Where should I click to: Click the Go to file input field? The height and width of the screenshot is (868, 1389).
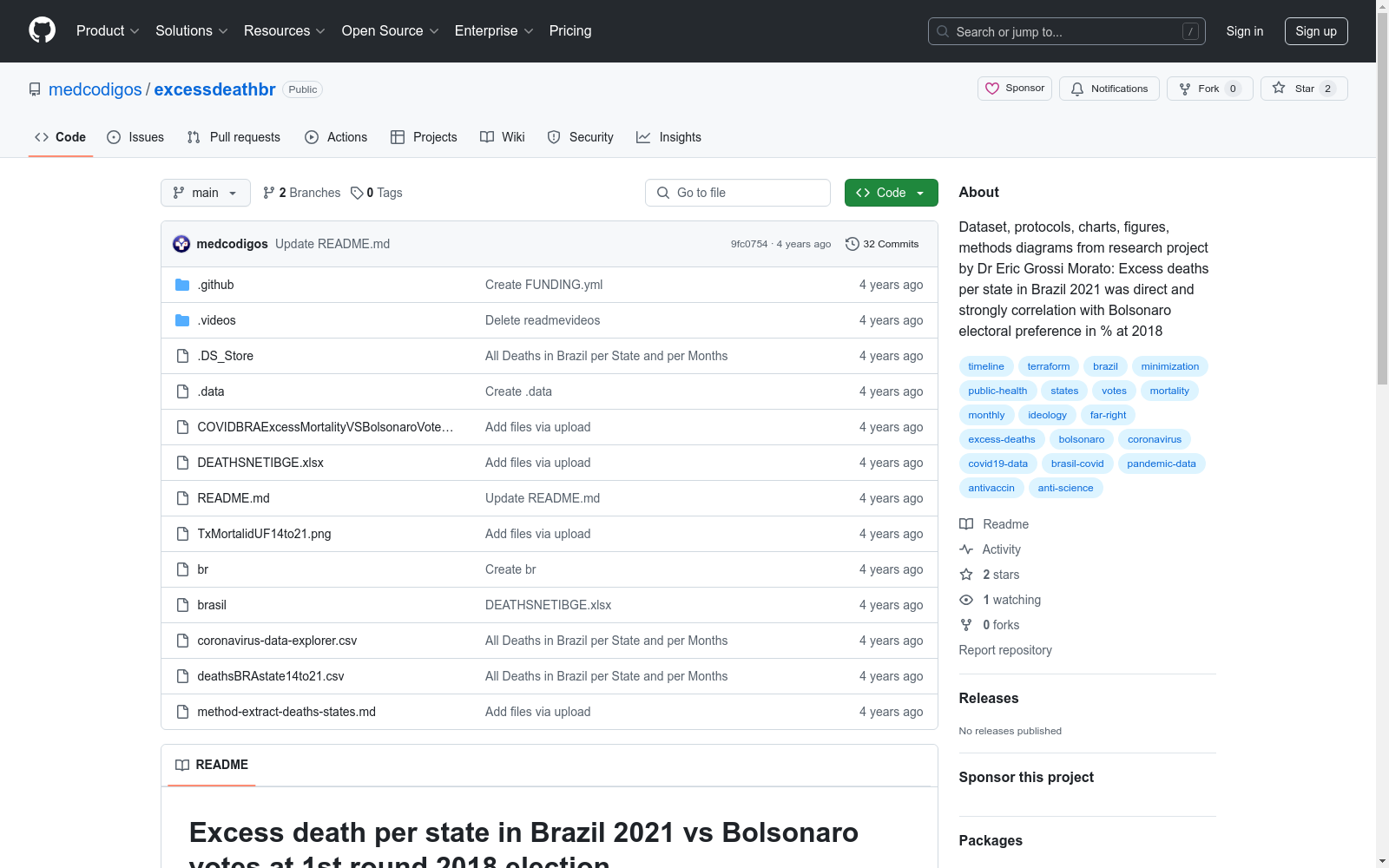tap(738, 193)
